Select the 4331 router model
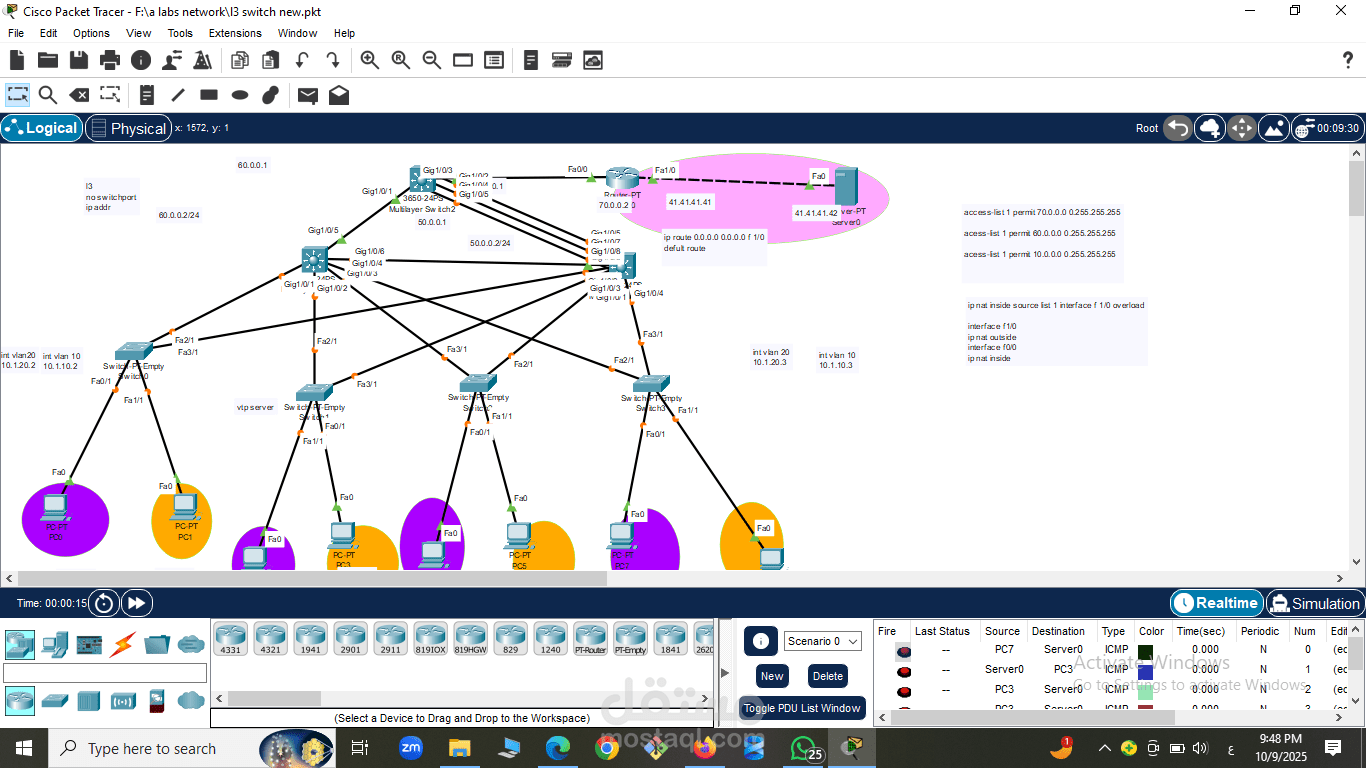 click(x=230, y=639)
